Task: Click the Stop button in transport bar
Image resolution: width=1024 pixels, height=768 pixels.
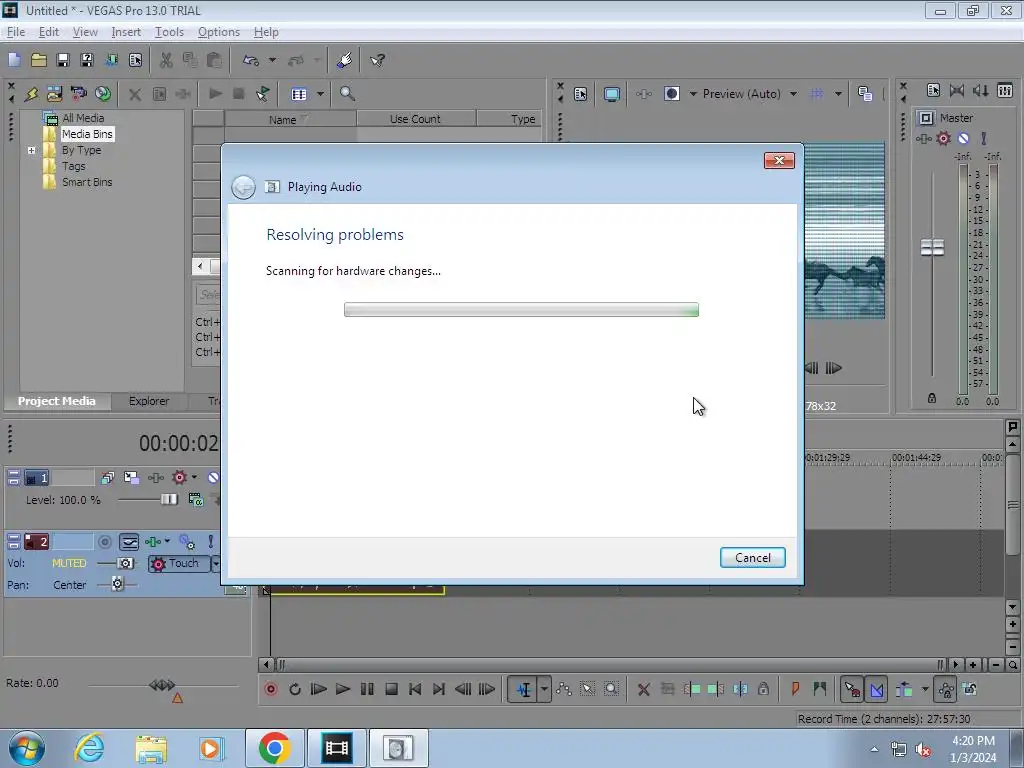Action: click(x=391, y=689)
